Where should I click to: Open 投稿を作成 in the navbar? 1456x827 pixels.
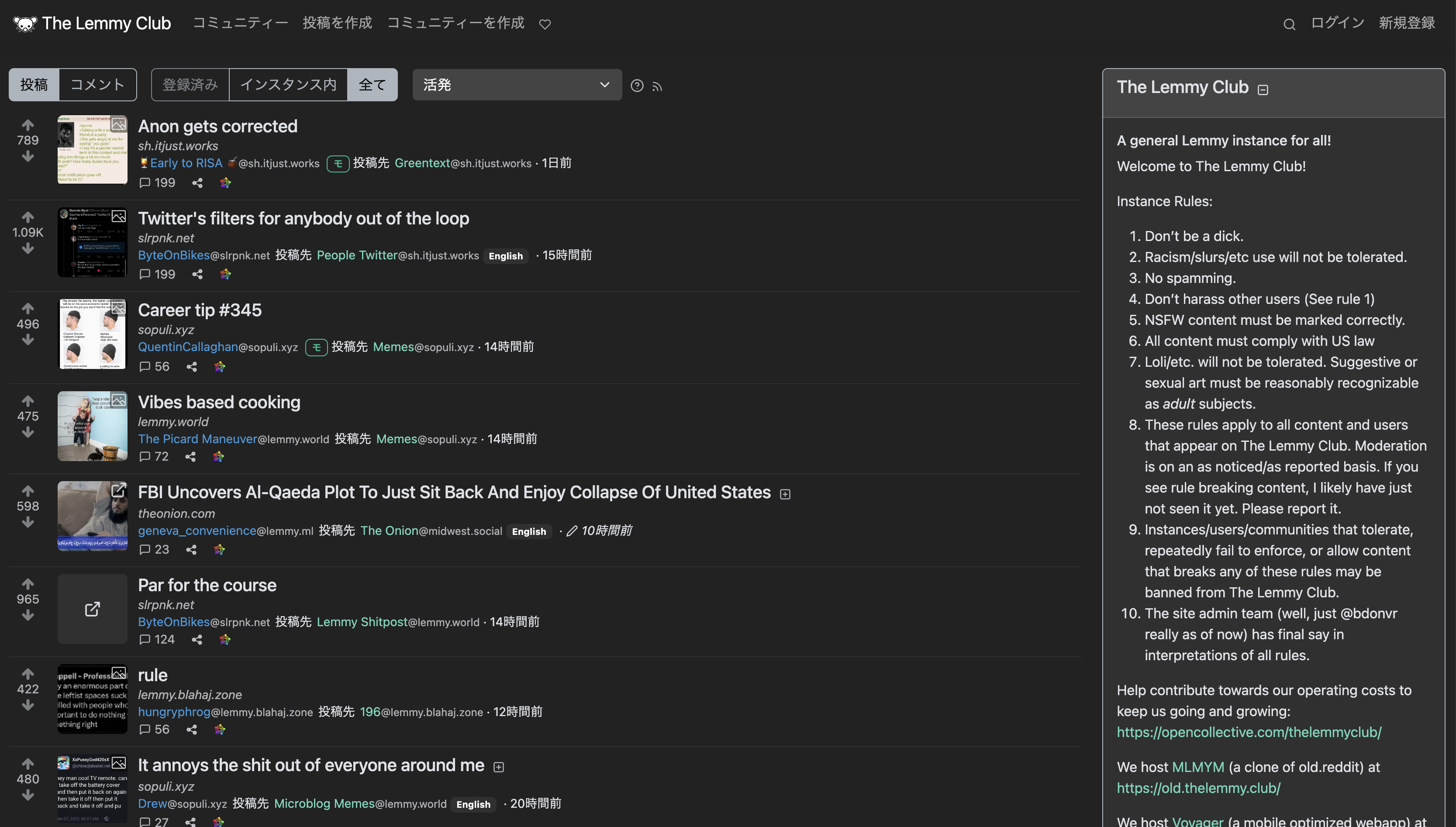coord(338,23)
